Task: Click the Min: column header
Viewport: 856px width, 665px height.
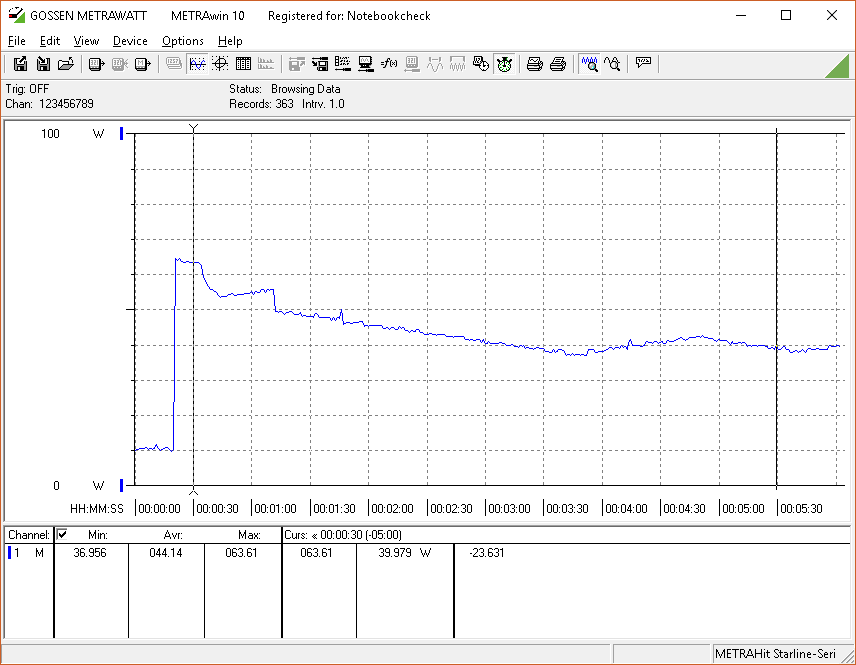Action: [98, 535]
